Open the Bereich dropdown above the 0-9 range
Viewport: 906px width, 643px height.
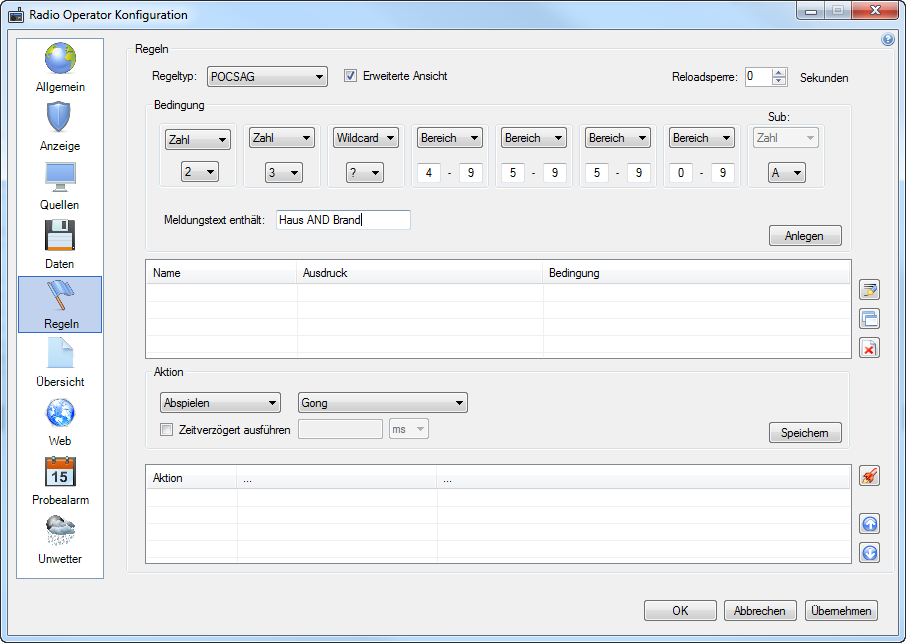[x=701, y=137]
